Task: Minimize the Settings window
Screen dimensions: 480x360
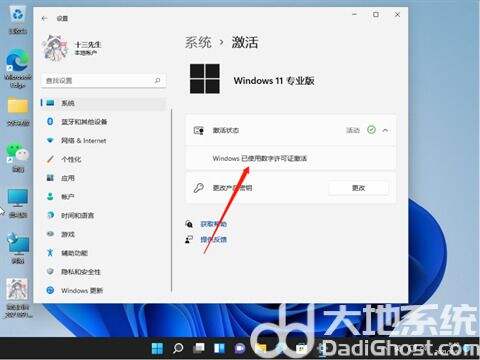Action: [354, 15]
